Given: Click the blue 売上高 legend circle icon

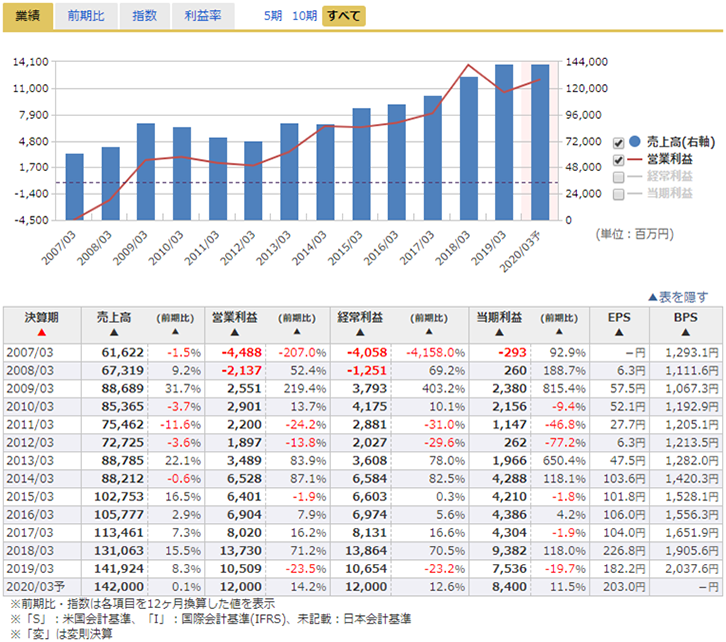Looking at the screenshot, I should (x=636, y=143).
